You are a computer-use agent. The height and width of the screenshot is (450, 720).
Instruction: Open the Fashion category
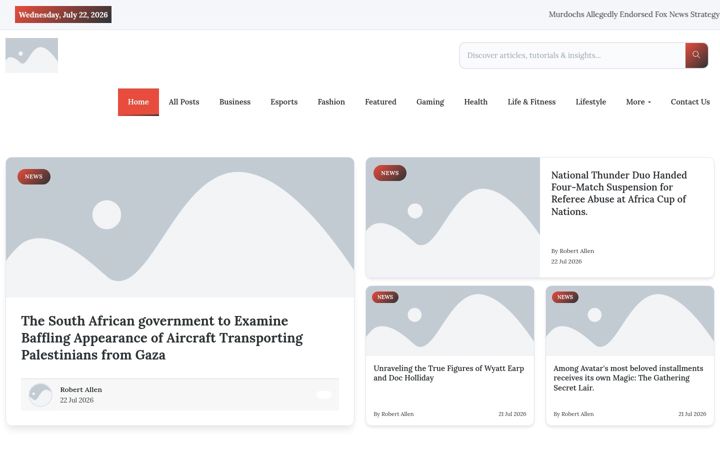tap(331, 102)
